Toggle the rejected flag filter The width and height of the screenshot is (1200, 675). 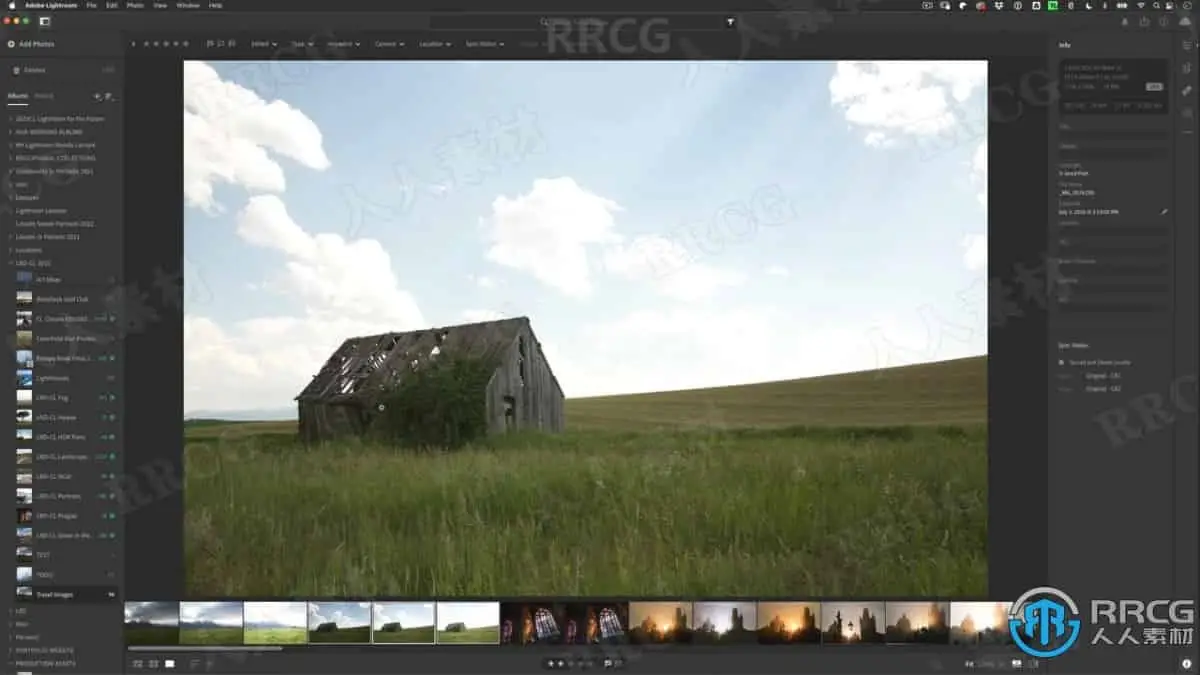(x=230, y=44)
